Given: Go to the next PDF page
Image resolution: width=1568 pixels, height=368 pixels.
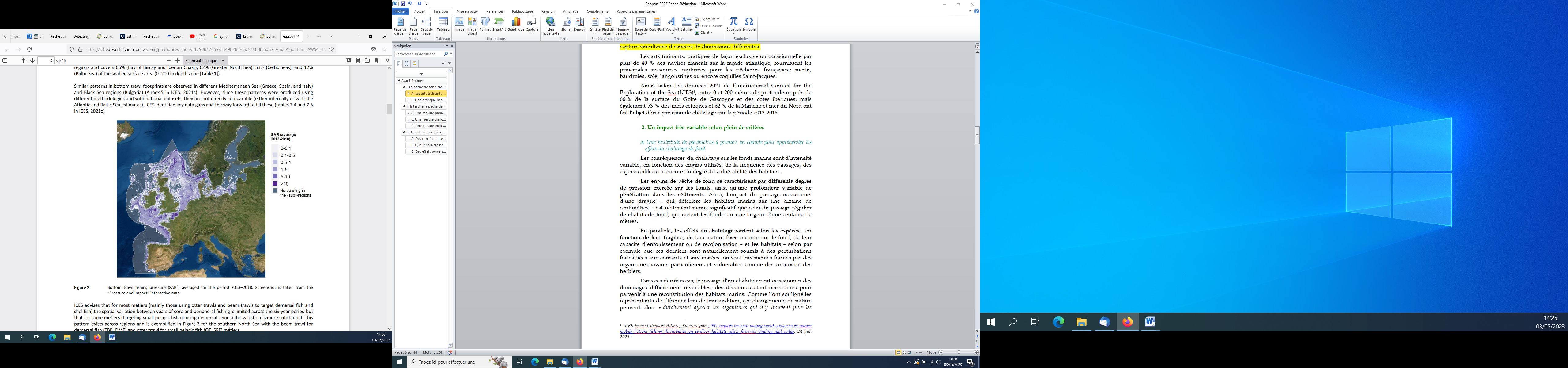Looking at the screenshot, I should tap(32, 60).
